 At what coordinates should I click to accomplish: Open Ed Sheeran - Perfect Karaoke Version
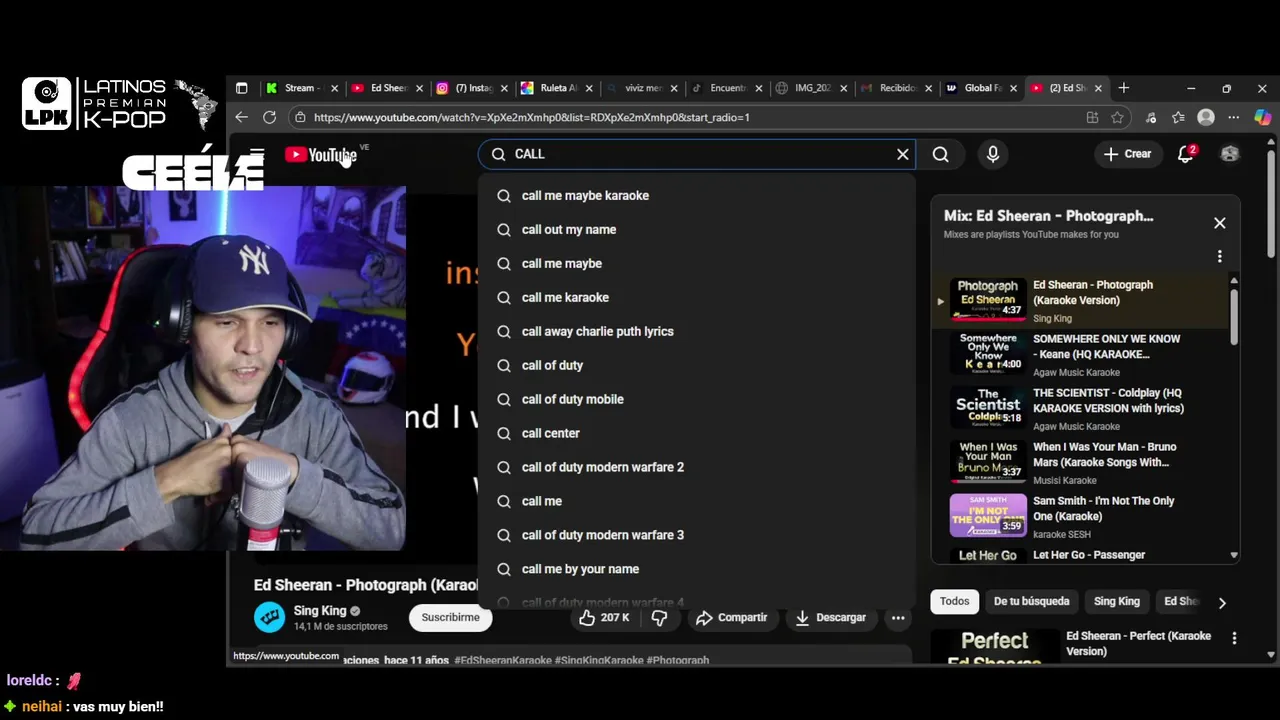pyautogui.click(x=1138, y=643)
